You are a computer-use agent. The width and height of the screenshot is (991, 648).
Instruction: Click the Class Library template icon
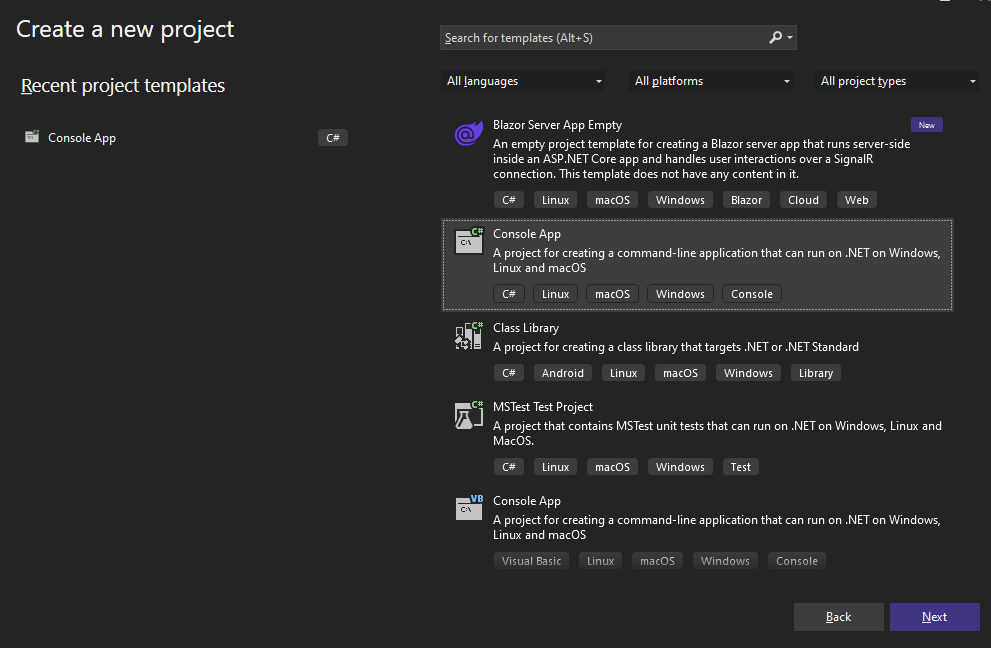click(468, 336)
